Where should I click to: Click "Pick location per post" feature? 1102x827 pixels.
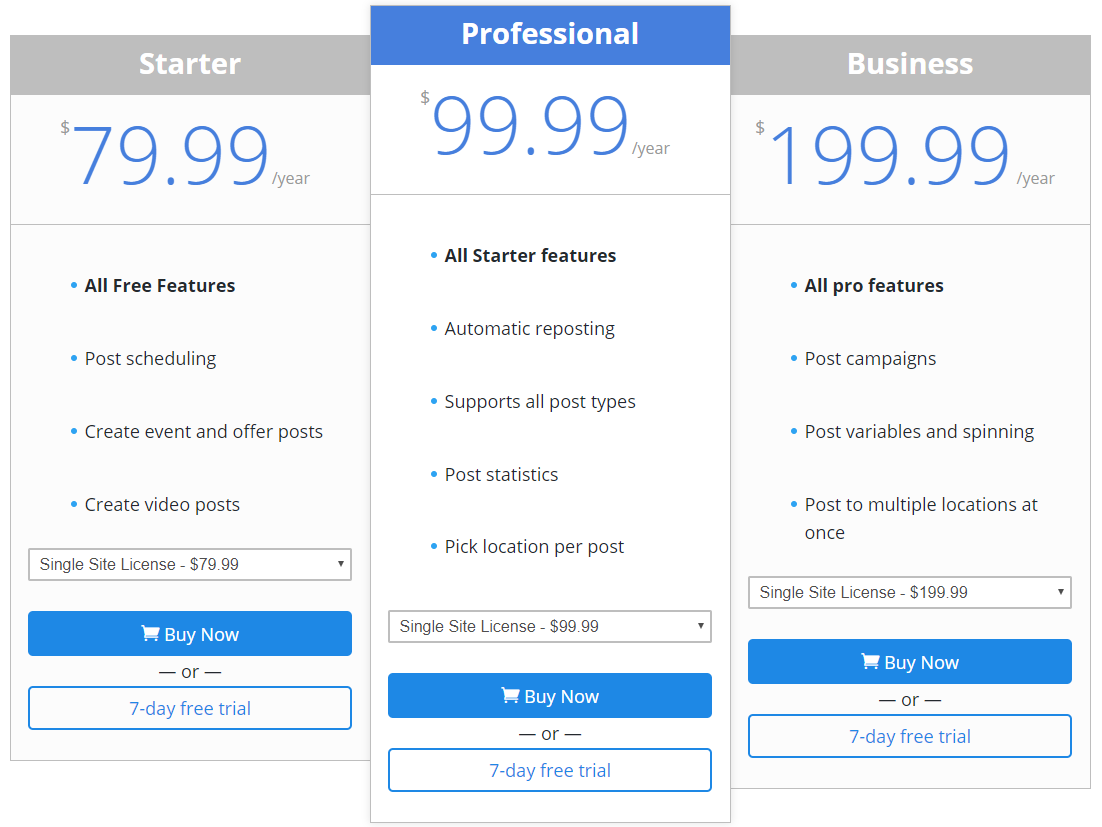pyautogui.click(x=534, y=547)
